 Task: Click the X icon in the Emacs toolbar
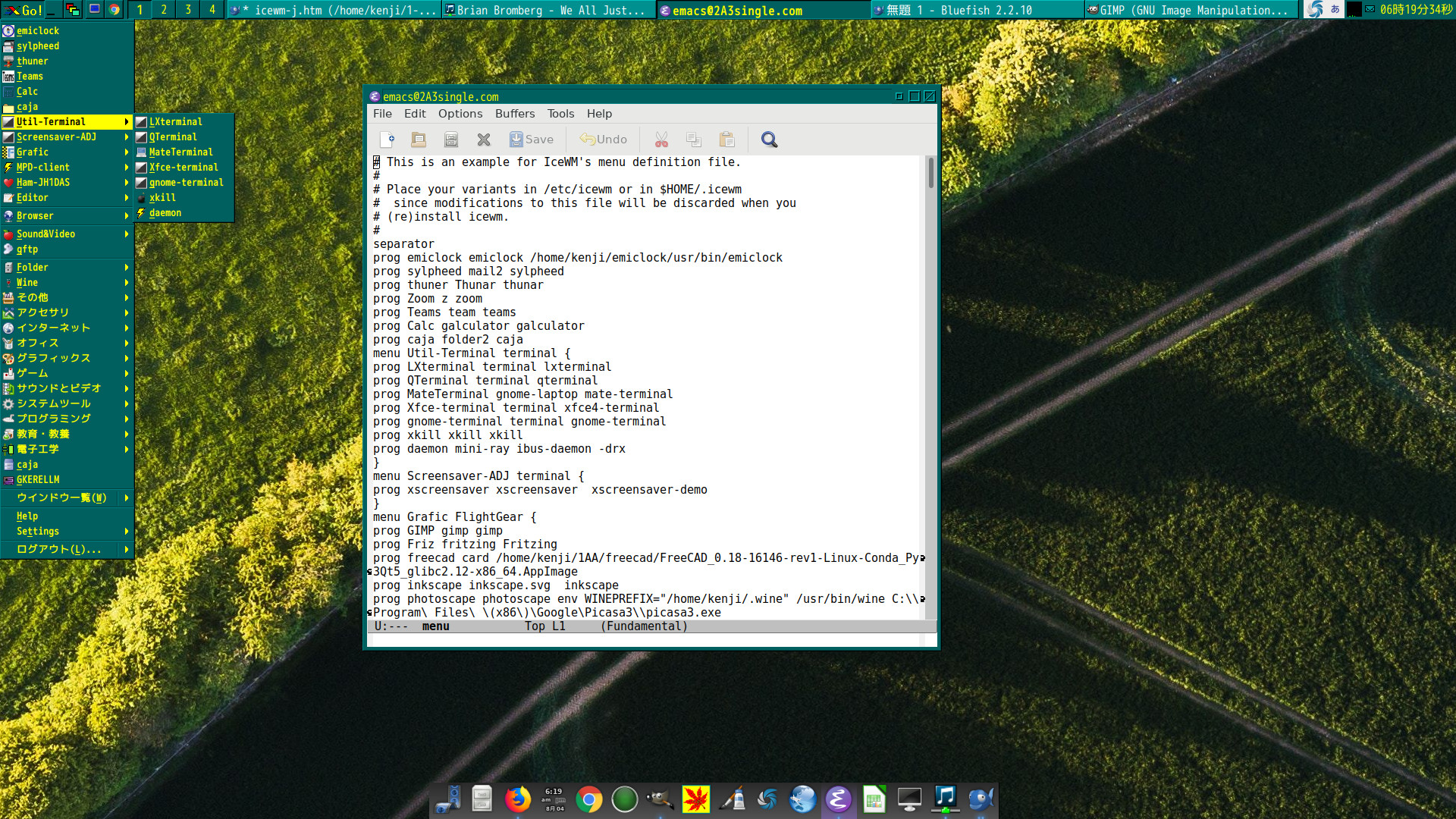pos(484,140)
